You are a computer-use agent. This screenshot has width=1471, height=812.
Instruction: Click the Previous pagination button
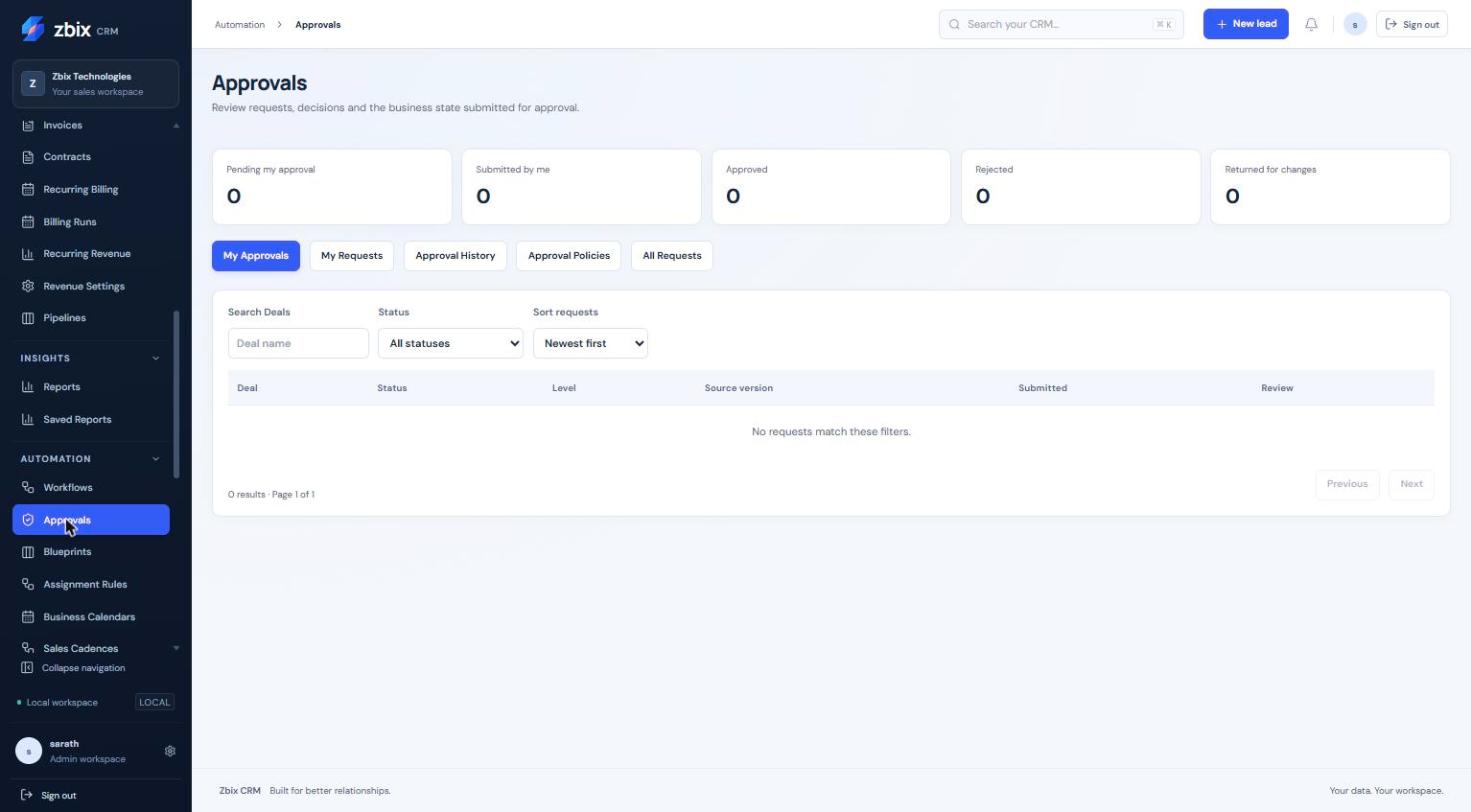1347,484
